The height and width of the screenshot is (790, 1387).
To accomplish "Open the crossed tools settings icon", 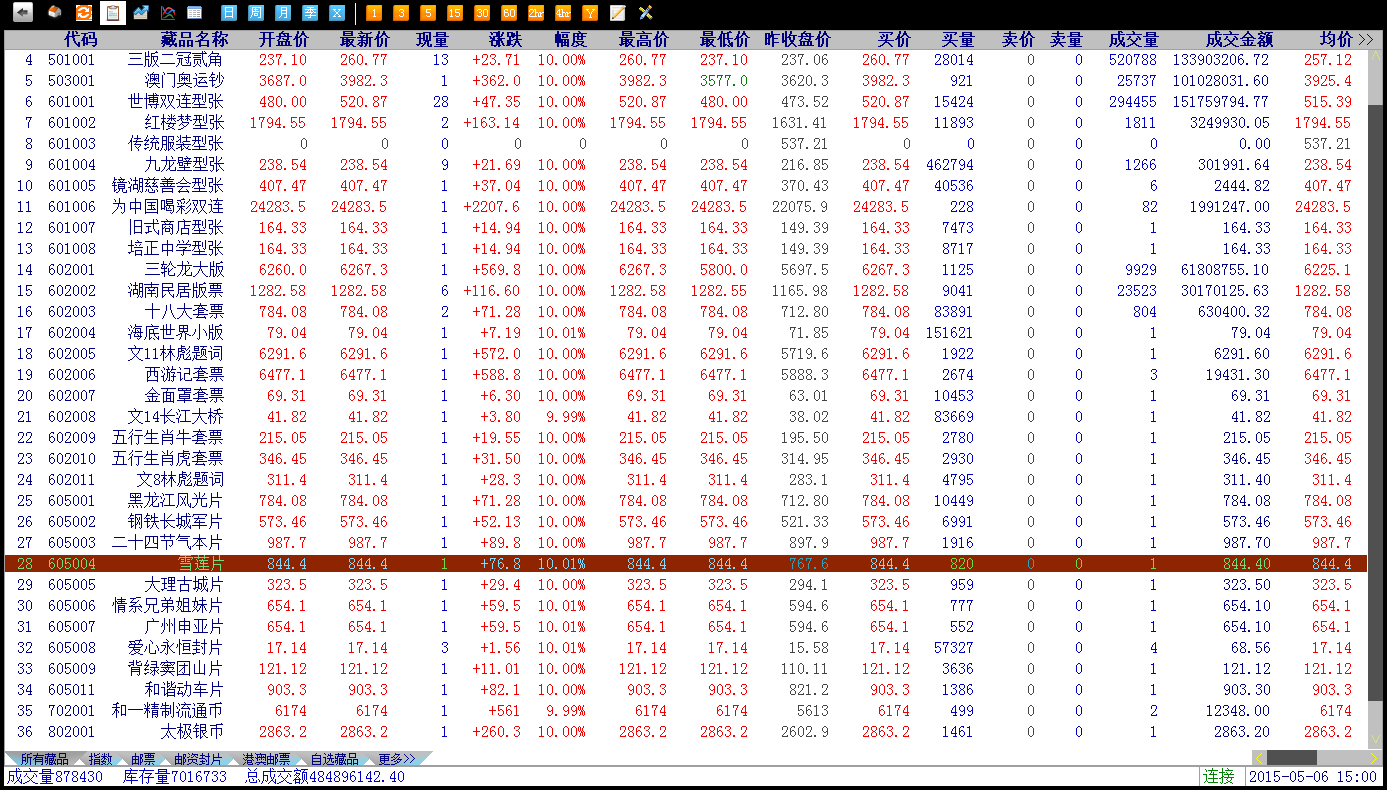I will (646, 13).
